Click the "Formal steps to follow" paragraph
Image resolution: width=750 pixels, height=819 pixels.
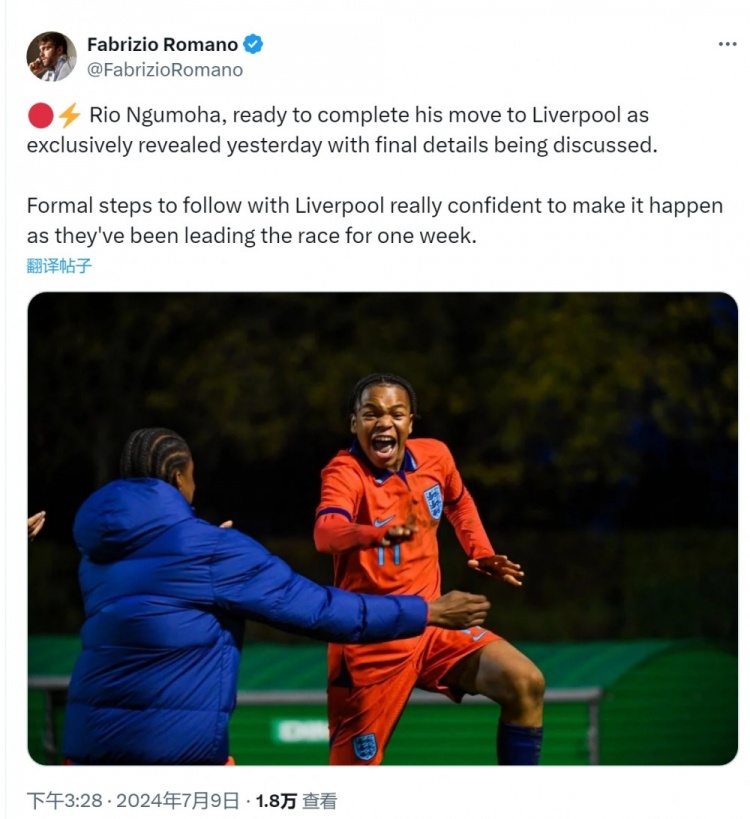click(x=374, y=220)
